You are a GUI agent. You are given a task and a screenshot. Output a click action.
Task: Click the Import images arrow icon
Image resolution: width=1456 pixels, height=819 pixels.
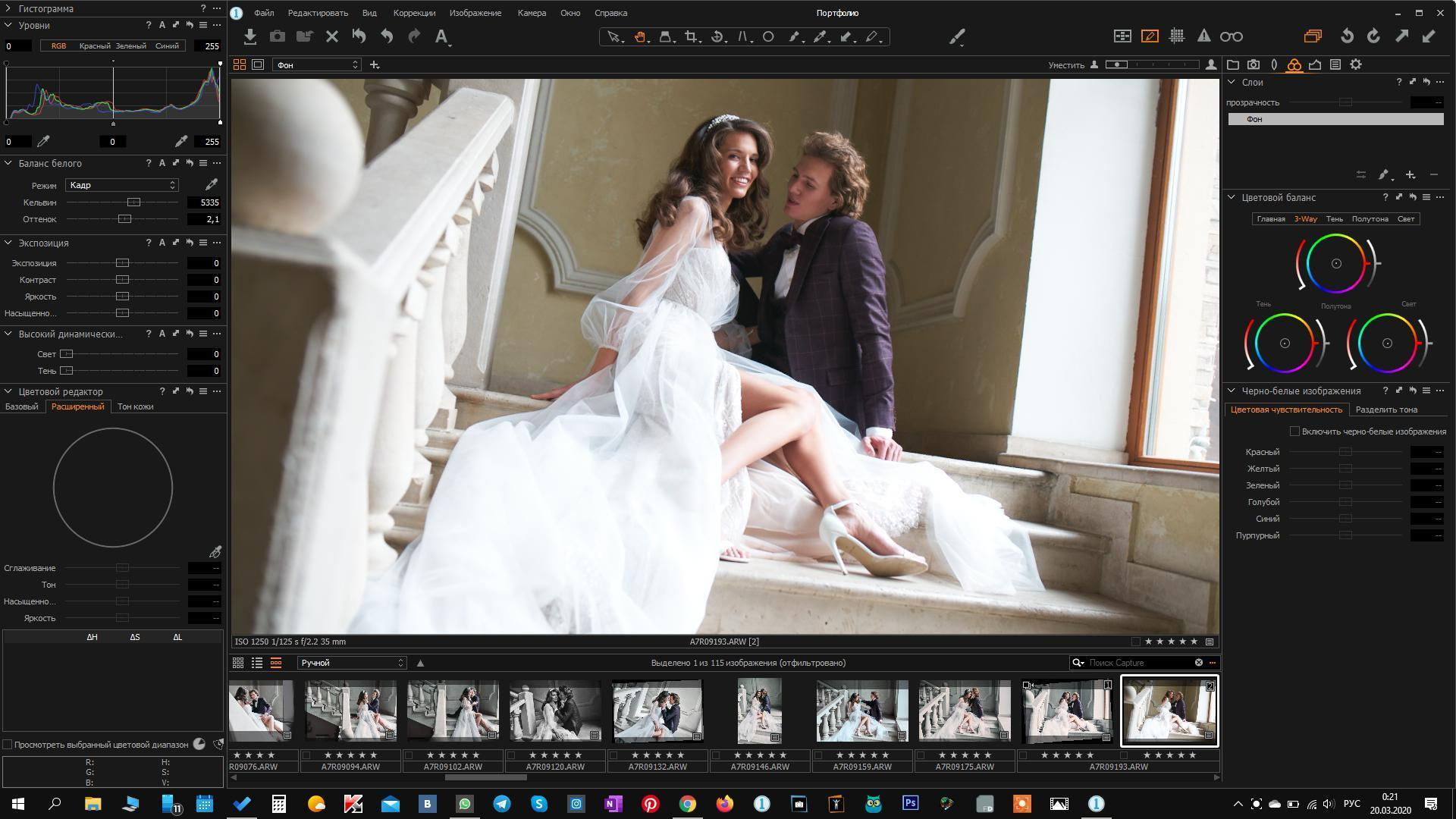coord(250,36)
